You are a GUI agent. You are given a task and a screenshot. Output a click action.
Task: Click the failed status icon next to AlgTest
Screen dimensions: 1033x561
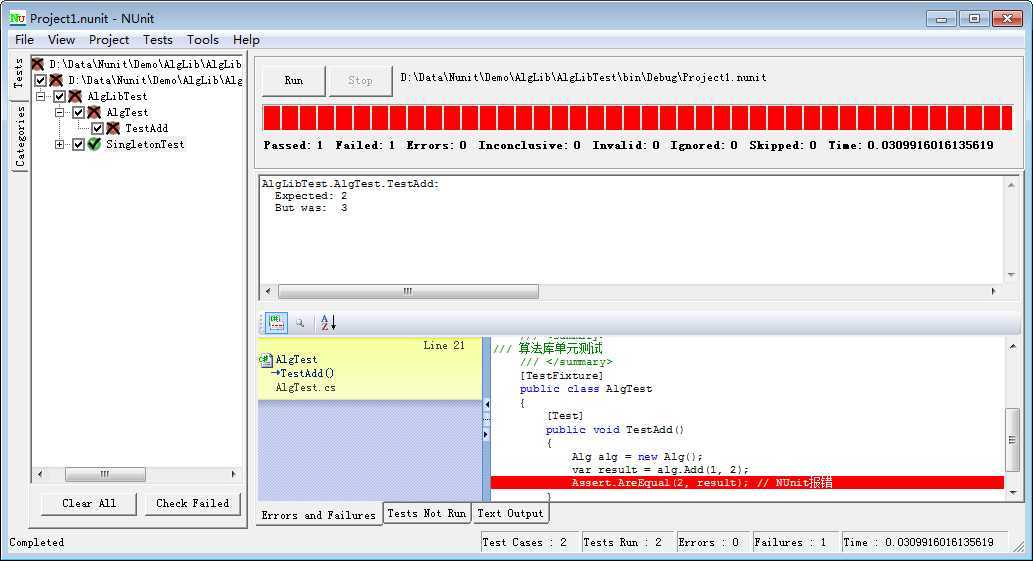[x=94, y=112]
